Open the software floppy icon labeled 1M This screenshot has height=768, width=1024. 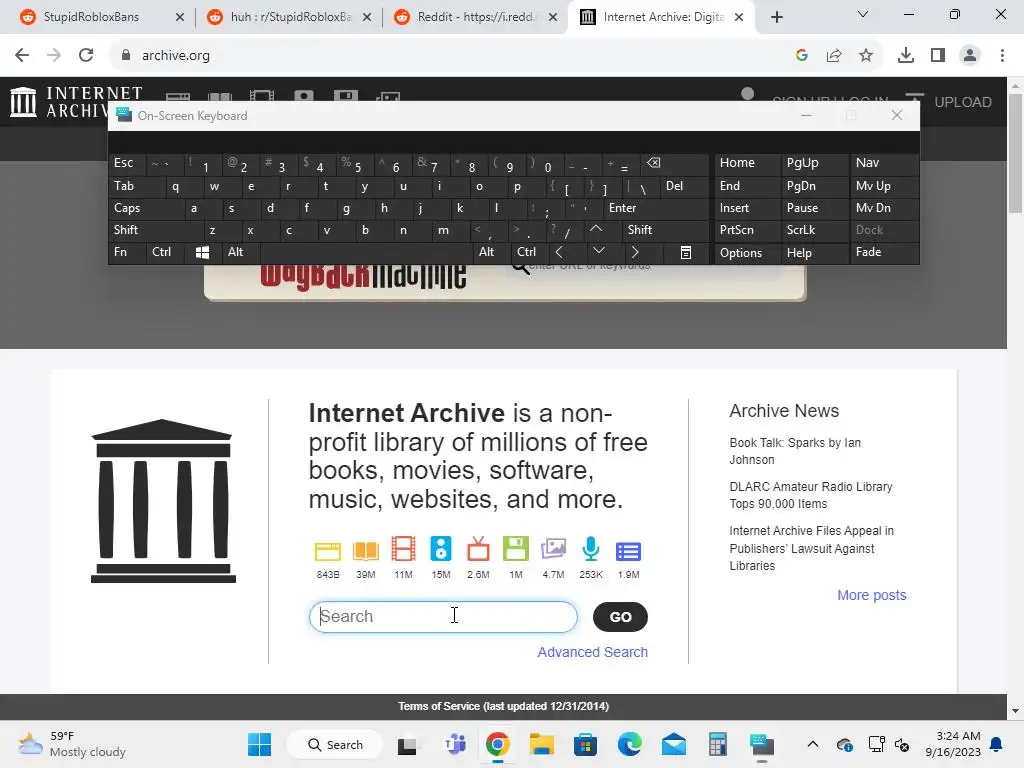click(516, 549)
